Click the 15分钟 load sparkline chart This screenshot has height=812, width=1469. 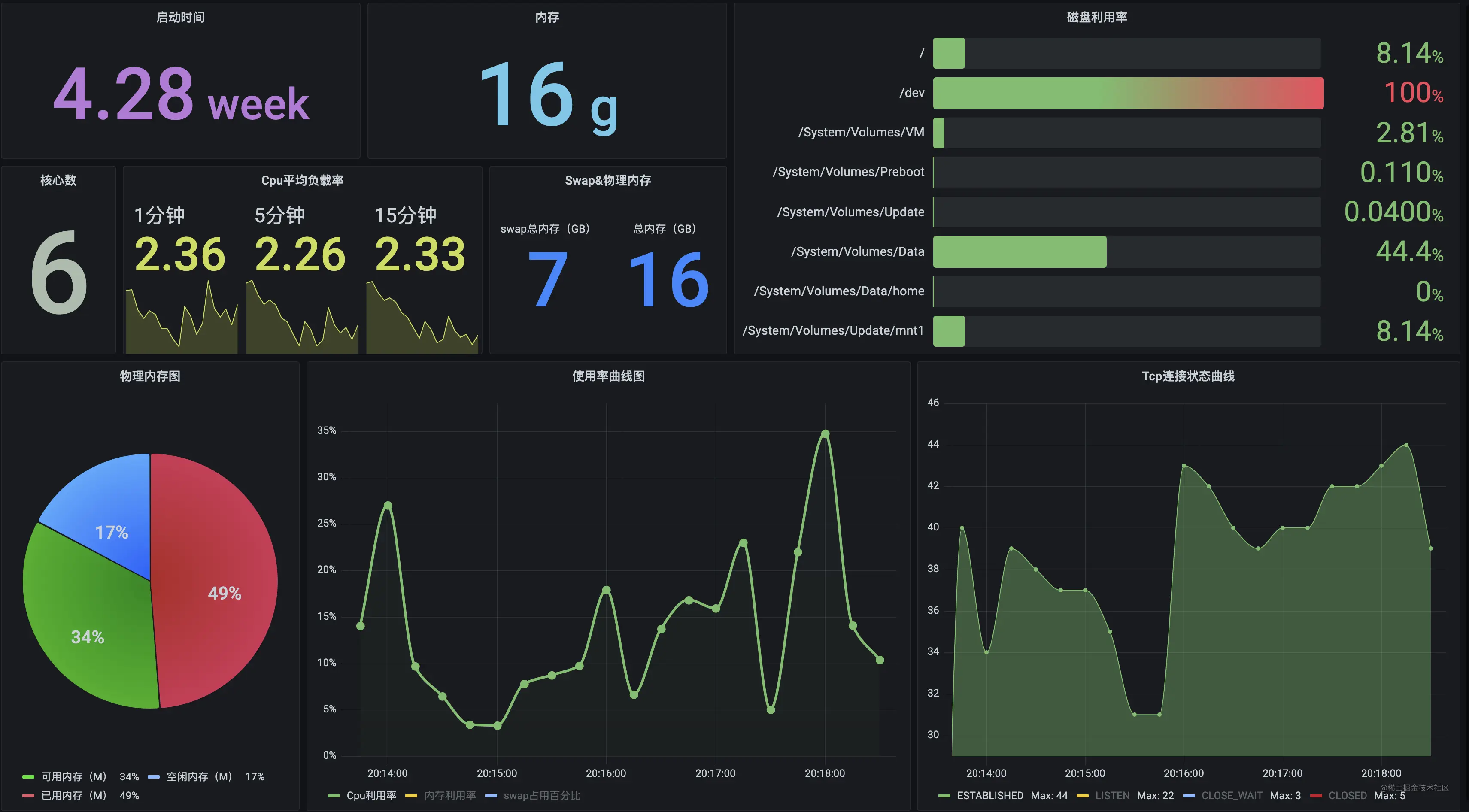[422, 316]
